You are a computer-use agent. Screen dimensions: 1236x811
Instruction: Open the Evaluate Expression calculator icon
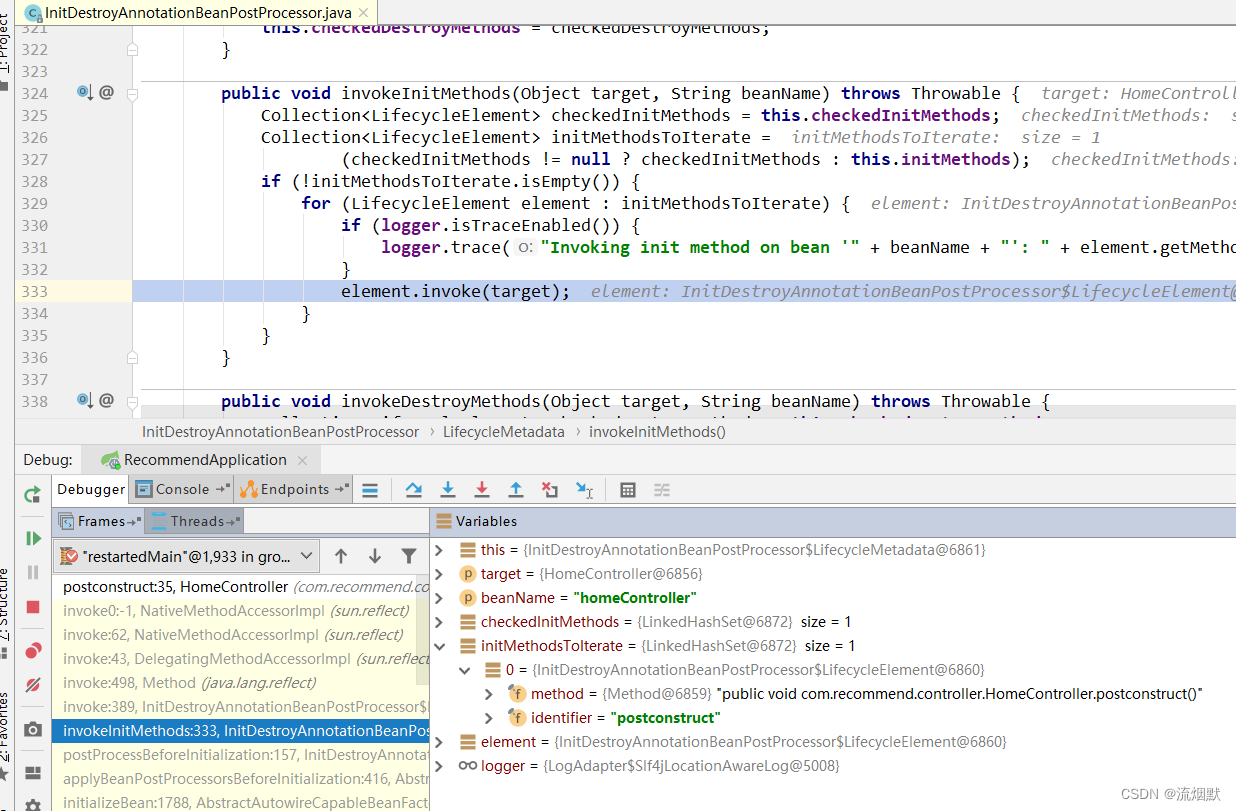click(628, 490)
